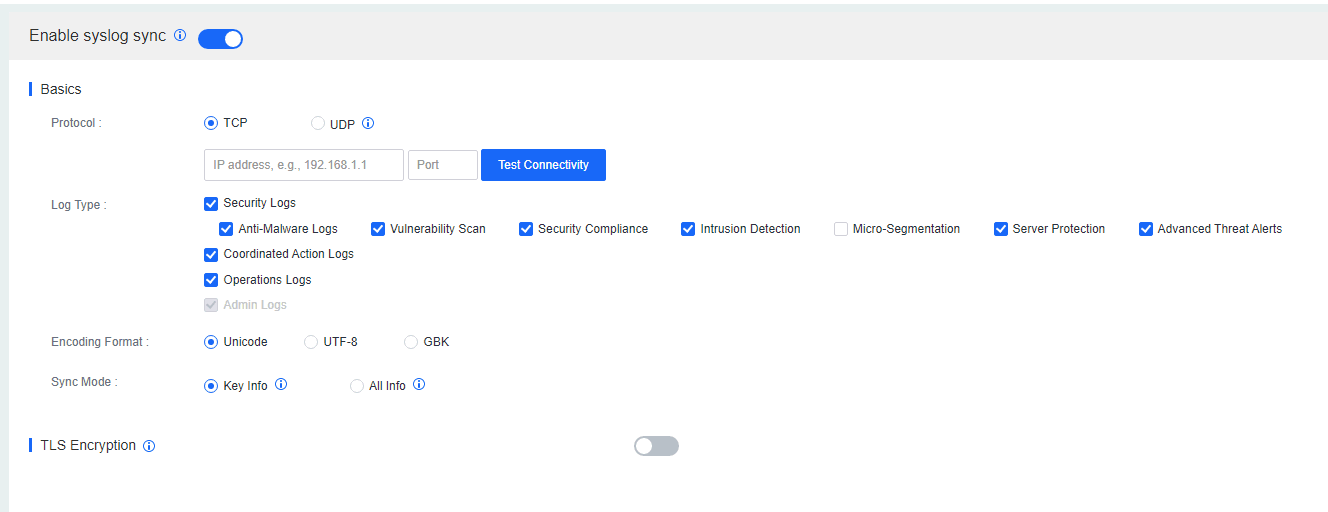Choose GBK encoding format
The height and width of the screenshot is (512, 1328).
point(411,342)
